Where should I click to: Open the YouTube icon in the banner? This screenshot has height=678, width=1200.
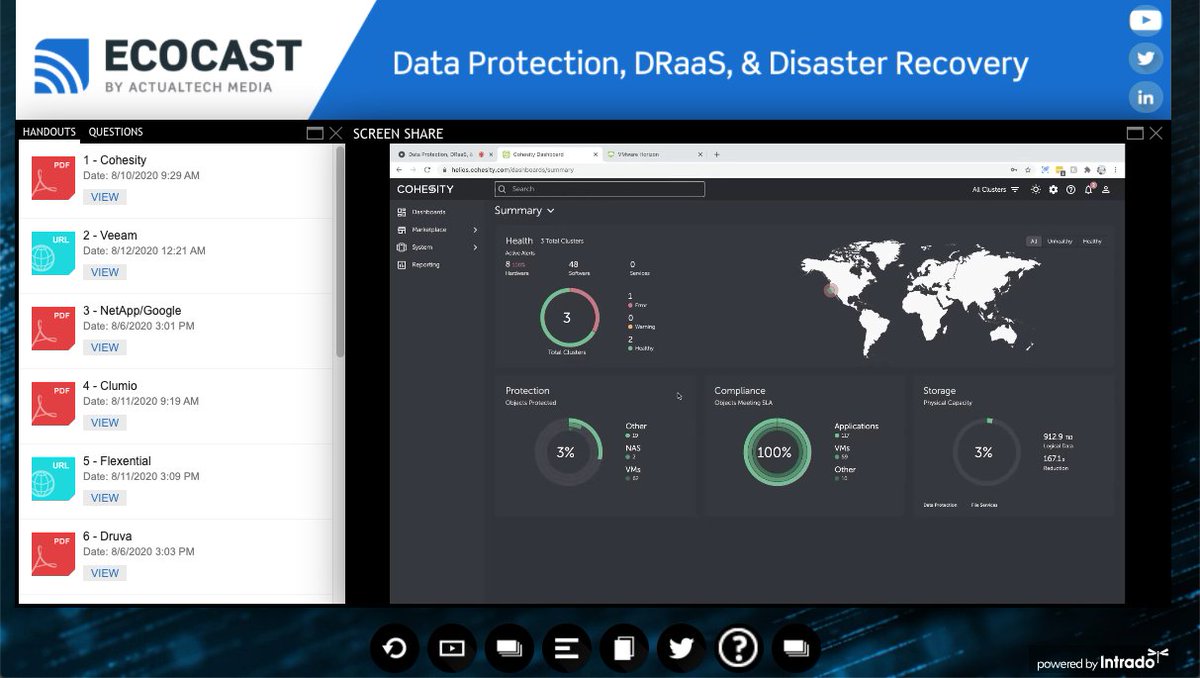[1146, 20]
